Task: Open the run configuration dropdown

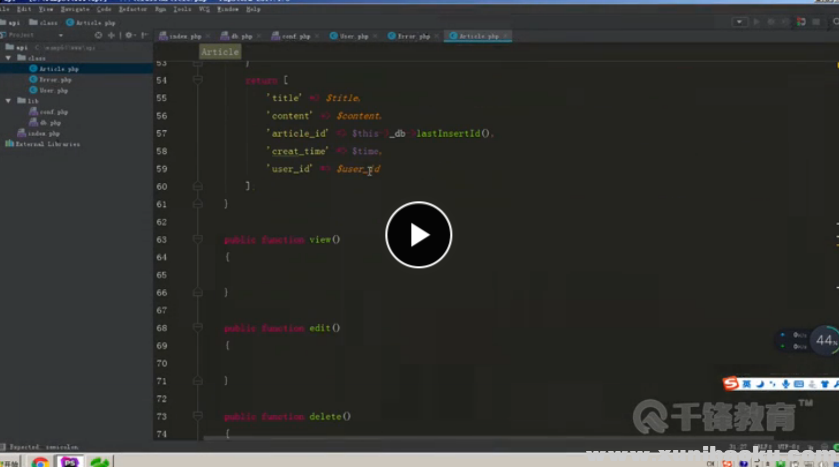Action: click(x=740, y=21)
